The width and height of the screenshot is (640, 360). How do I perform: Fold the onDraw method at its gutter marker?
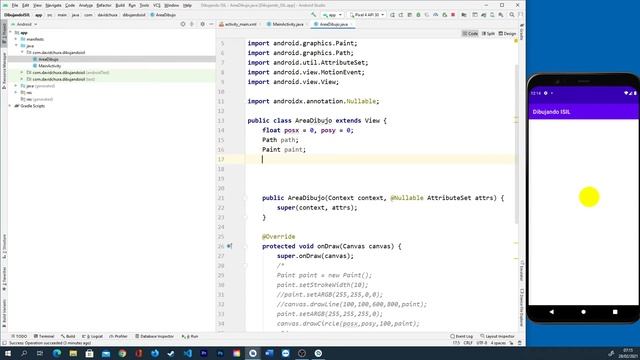246,246
